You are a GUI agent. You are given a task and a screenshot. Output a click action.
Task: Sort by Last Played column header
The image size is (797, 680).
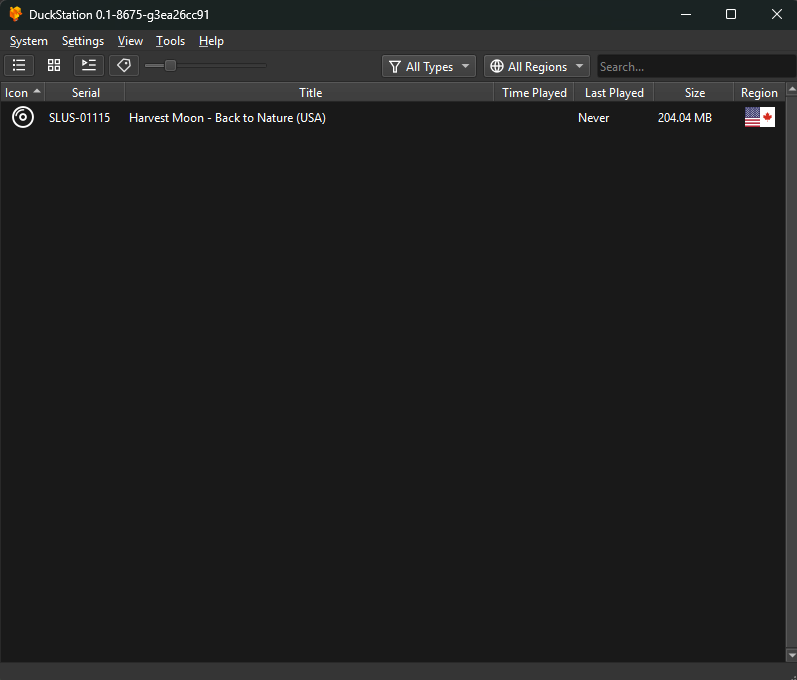tap(614, 93)
